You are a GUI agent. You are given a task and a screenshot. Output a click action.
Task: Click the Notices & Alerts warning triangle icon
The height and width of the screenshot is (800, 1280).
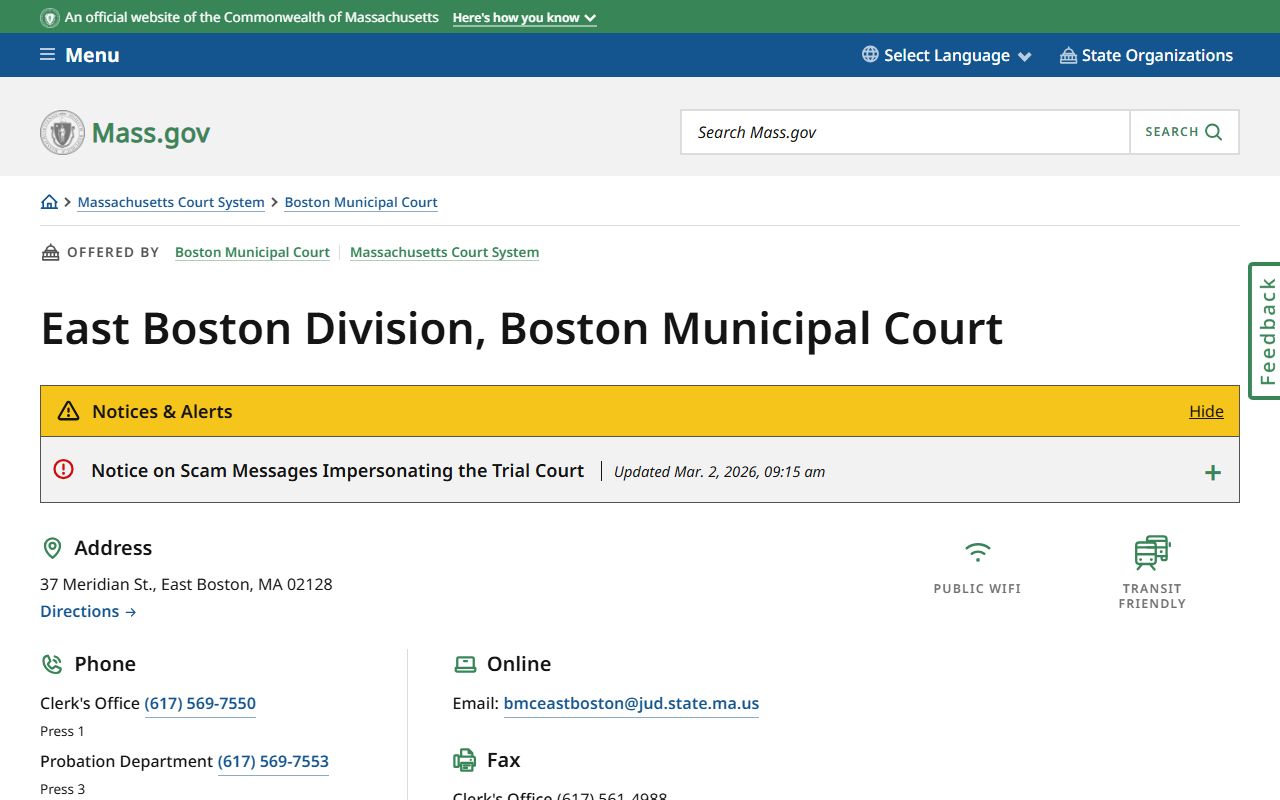coord(68,411)
